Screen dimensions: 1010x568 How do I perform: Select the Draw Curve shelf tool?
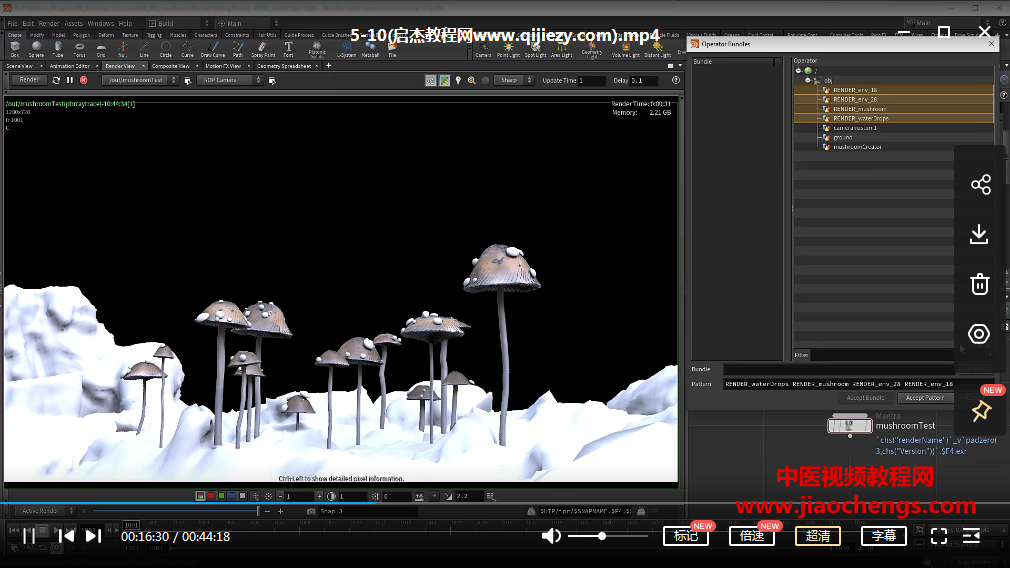click(213, 49)
